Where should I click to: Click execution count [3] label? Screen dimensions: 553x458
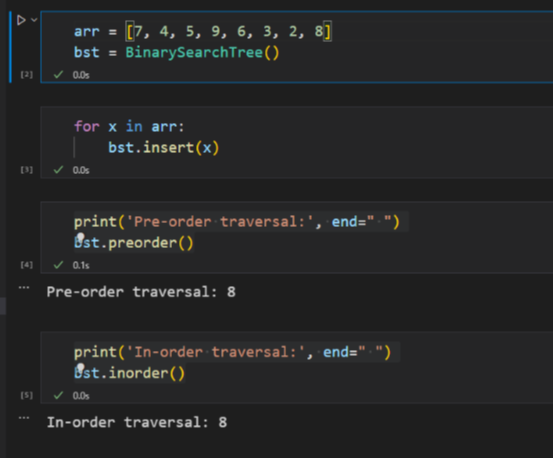[x=26, y=170]
